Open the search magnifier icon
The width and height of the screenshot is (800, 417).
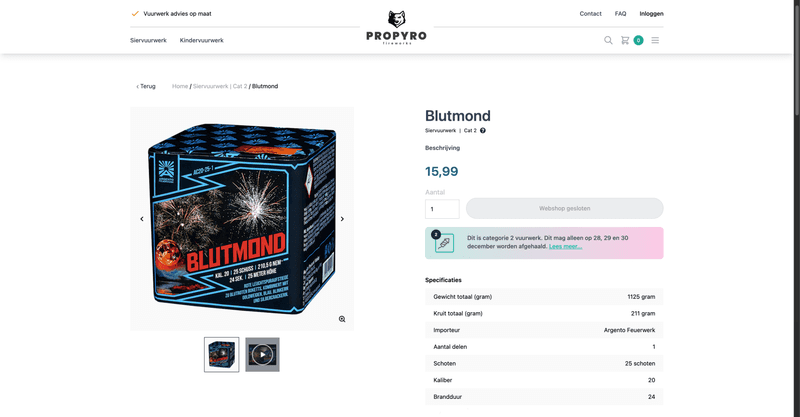click(x=608, y=40)
